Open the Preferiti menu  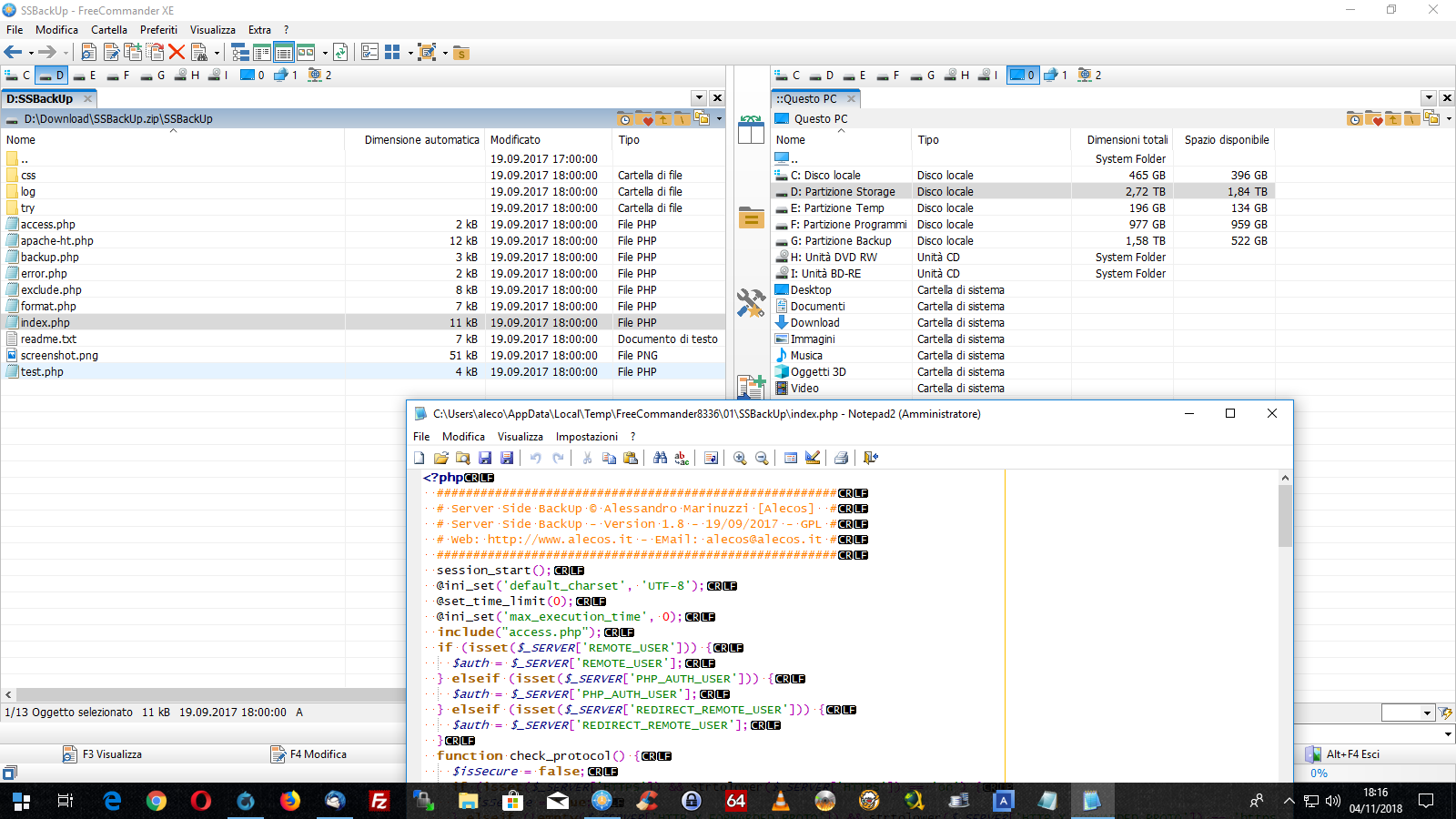(158, 30)
